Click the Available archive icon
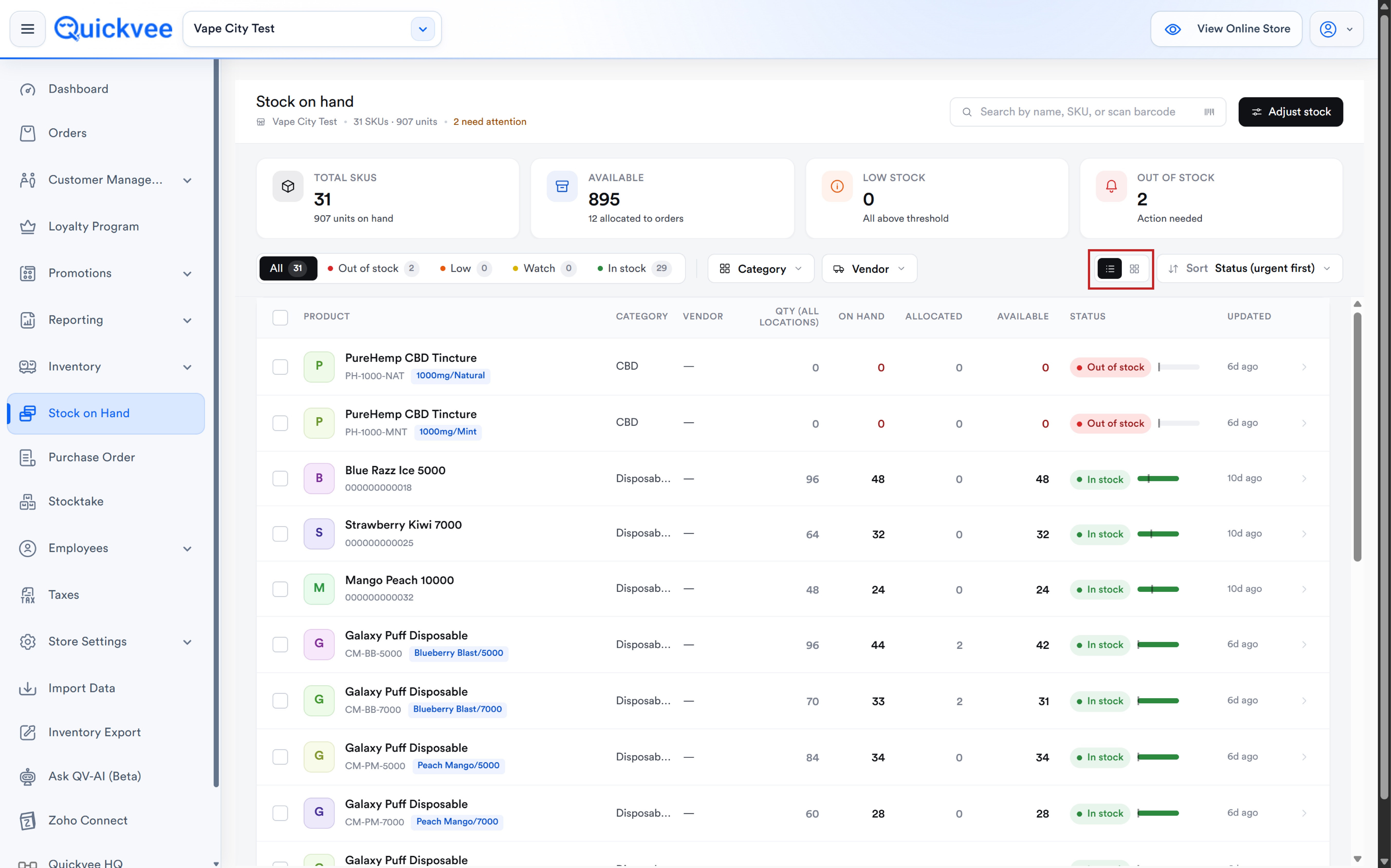The image size is (1391, 868). tap(562, 186)
